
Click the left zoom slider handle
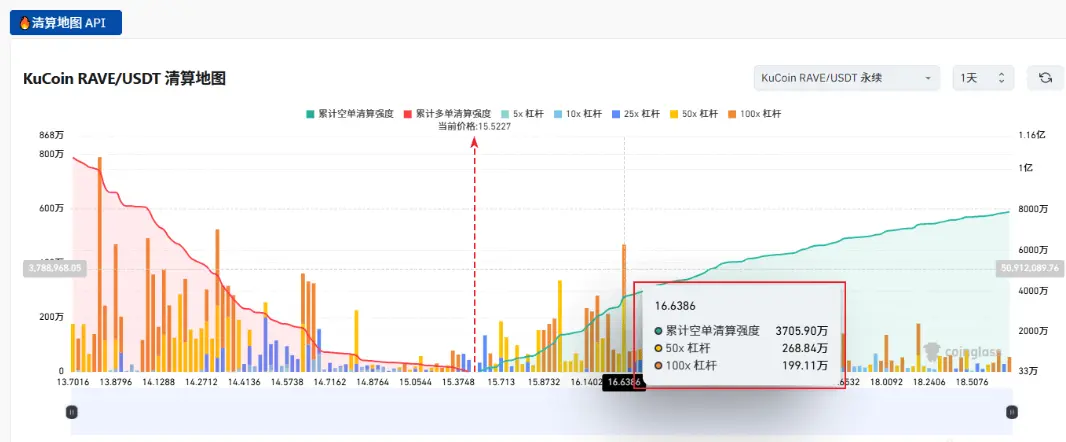pyautogui.click(x=71, y=411)
